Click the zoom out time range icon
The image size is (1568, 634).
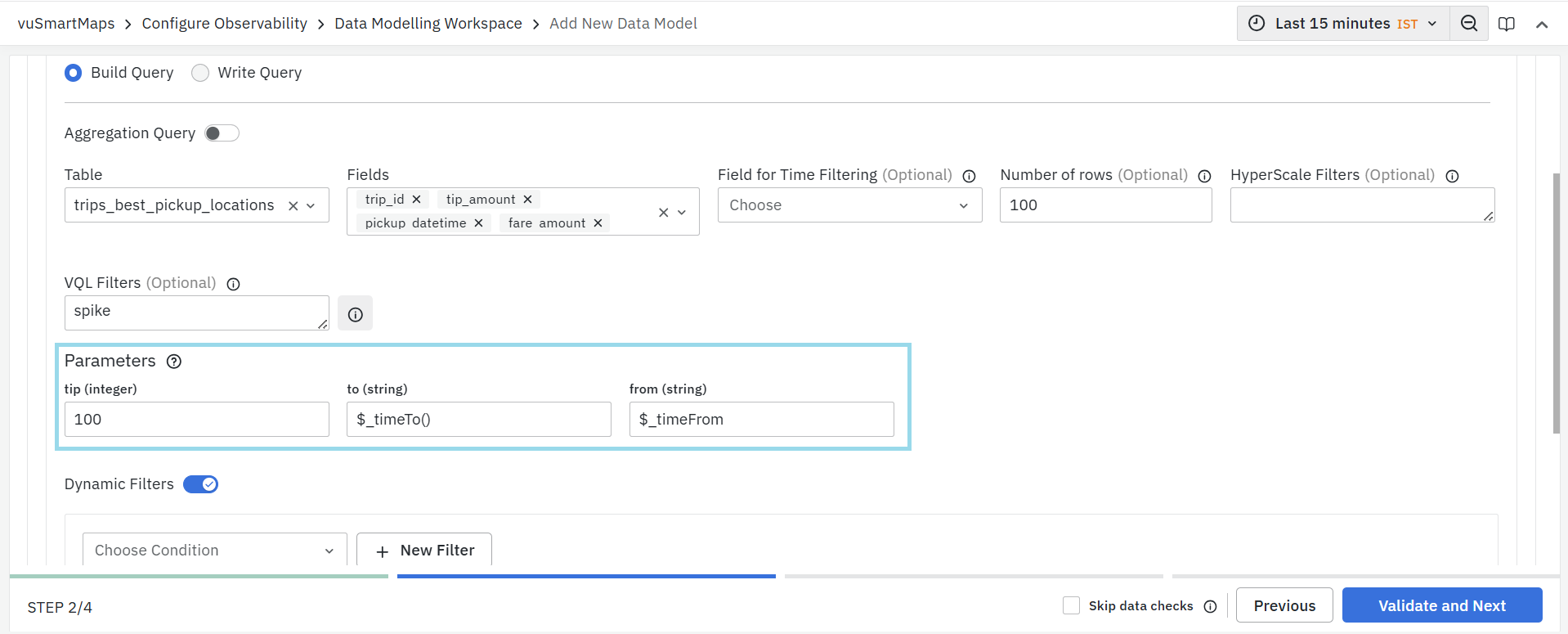[x=1468, y=24]
